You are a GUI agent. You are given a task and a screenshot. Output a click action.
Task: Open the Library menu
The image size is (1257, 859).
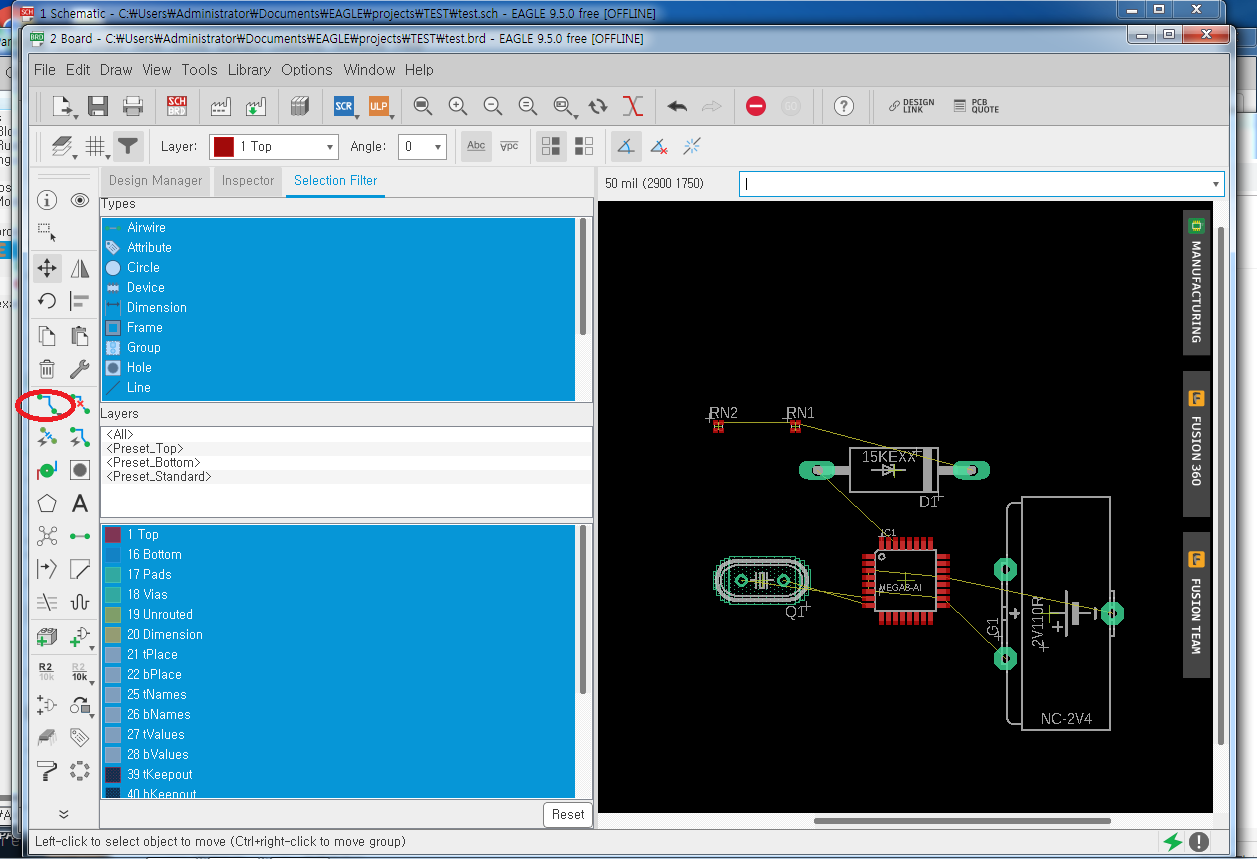coord(249,70)
